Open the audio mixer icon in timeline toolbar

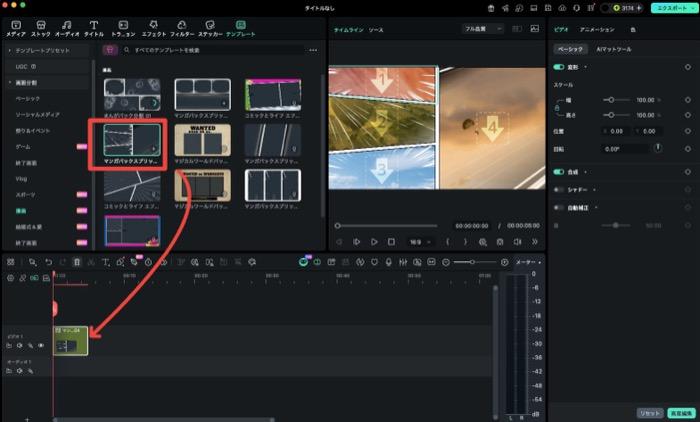click(x=403, y=262)
